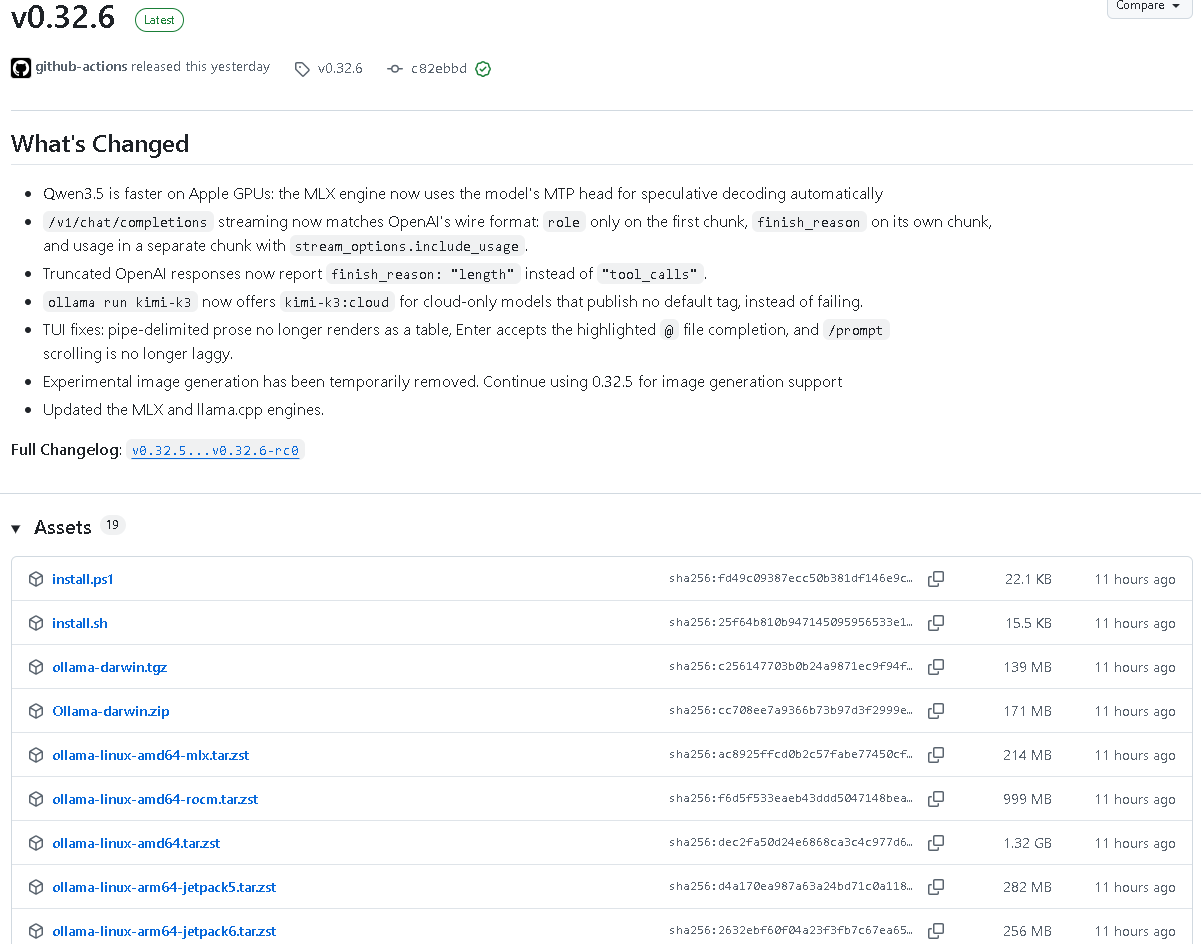
Task: Copy sha256 for ollama-linux-amd64-rocm.tar.zst
Action: click(x=936, y=799)
